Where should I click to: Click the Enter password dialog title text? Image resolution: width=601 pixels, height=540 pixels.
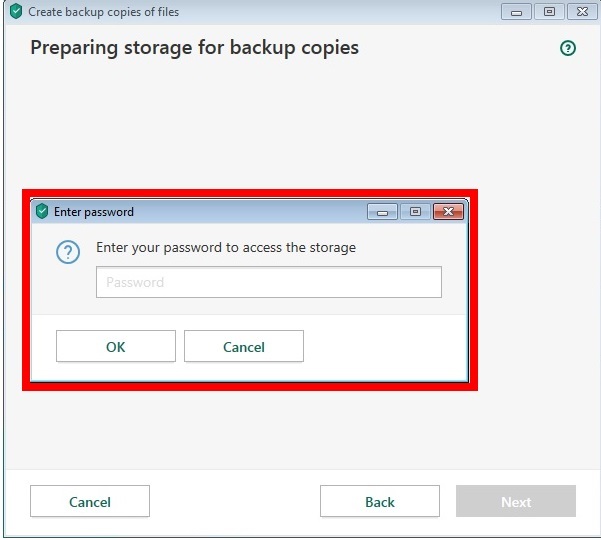(94, 212)
